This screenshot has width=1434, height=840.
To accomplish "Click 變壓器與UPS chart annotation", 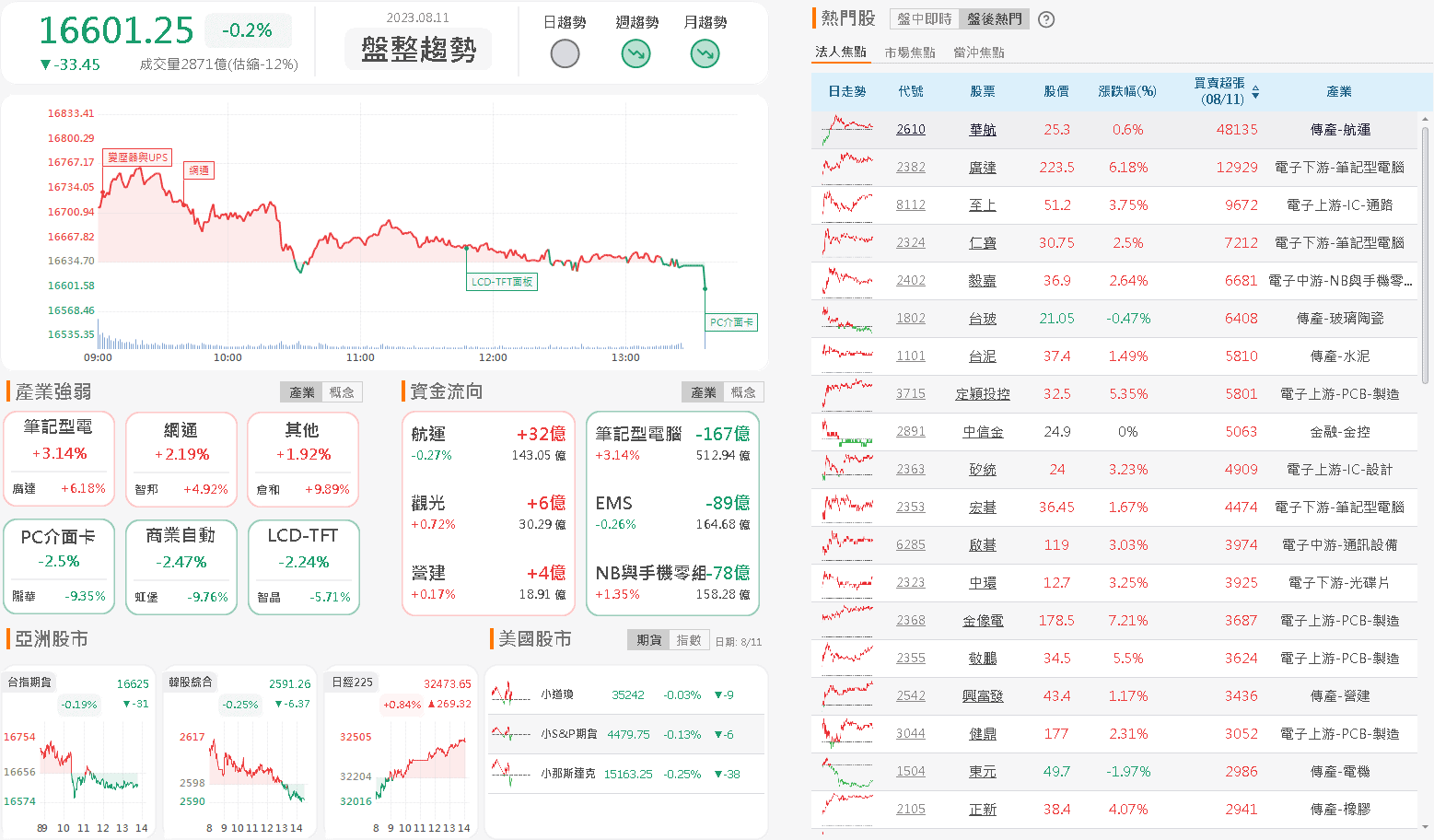I will 137,157.
